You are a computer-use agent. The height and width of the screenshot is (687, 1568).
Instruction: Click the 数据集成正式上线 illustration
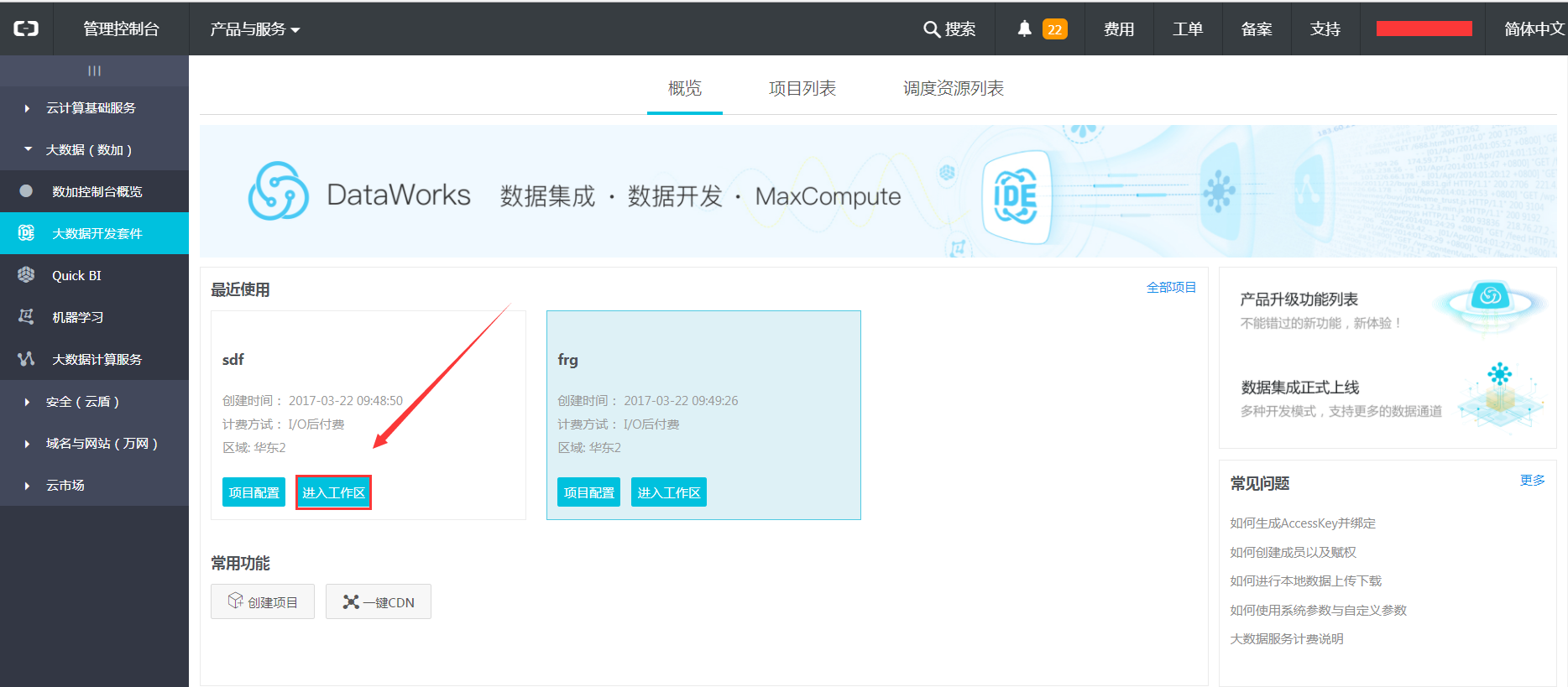click(x=1501, y=396)
